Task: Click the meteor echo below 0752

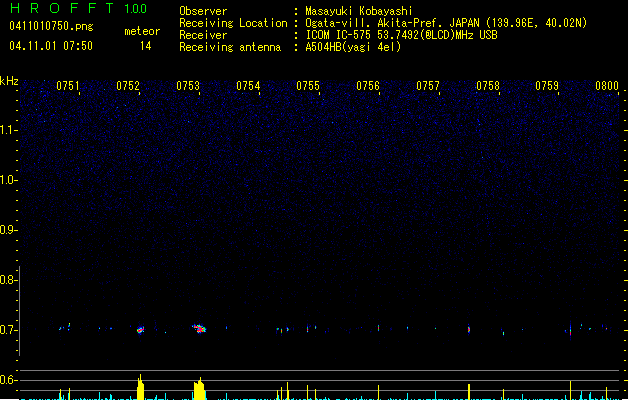Action: [140, 329]
